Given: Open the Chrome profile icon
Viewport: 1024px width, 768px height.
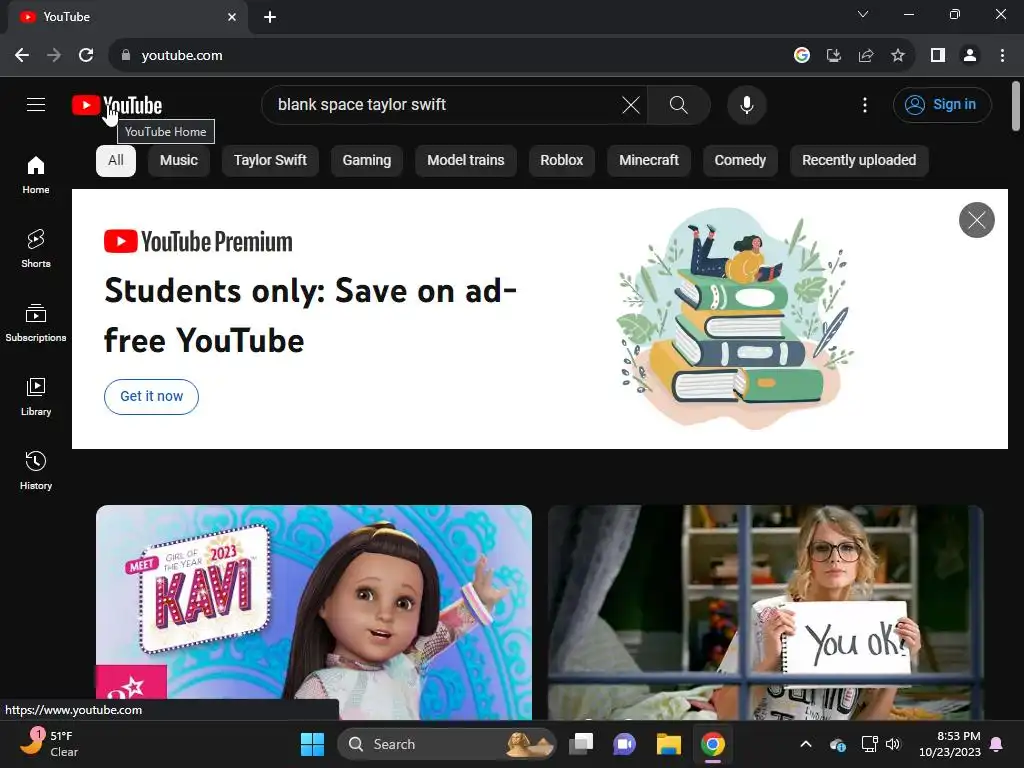Looking at the screenshot, I should coord(970,56).
